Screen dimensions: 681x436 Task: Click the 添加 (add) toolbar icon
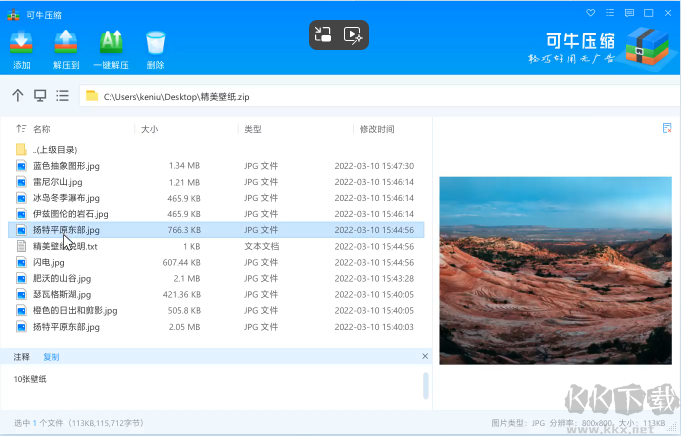(21, 43)
